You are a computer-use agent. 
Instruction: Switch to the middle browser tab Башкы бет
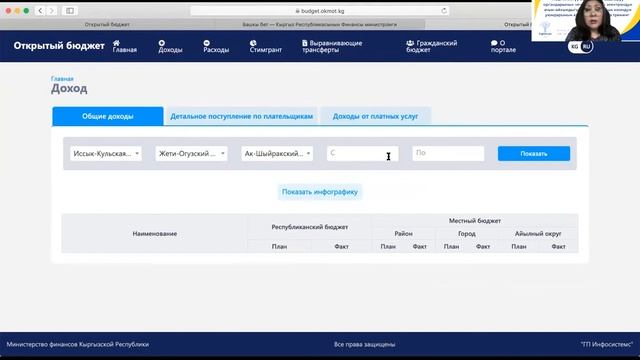pos(320,24)
